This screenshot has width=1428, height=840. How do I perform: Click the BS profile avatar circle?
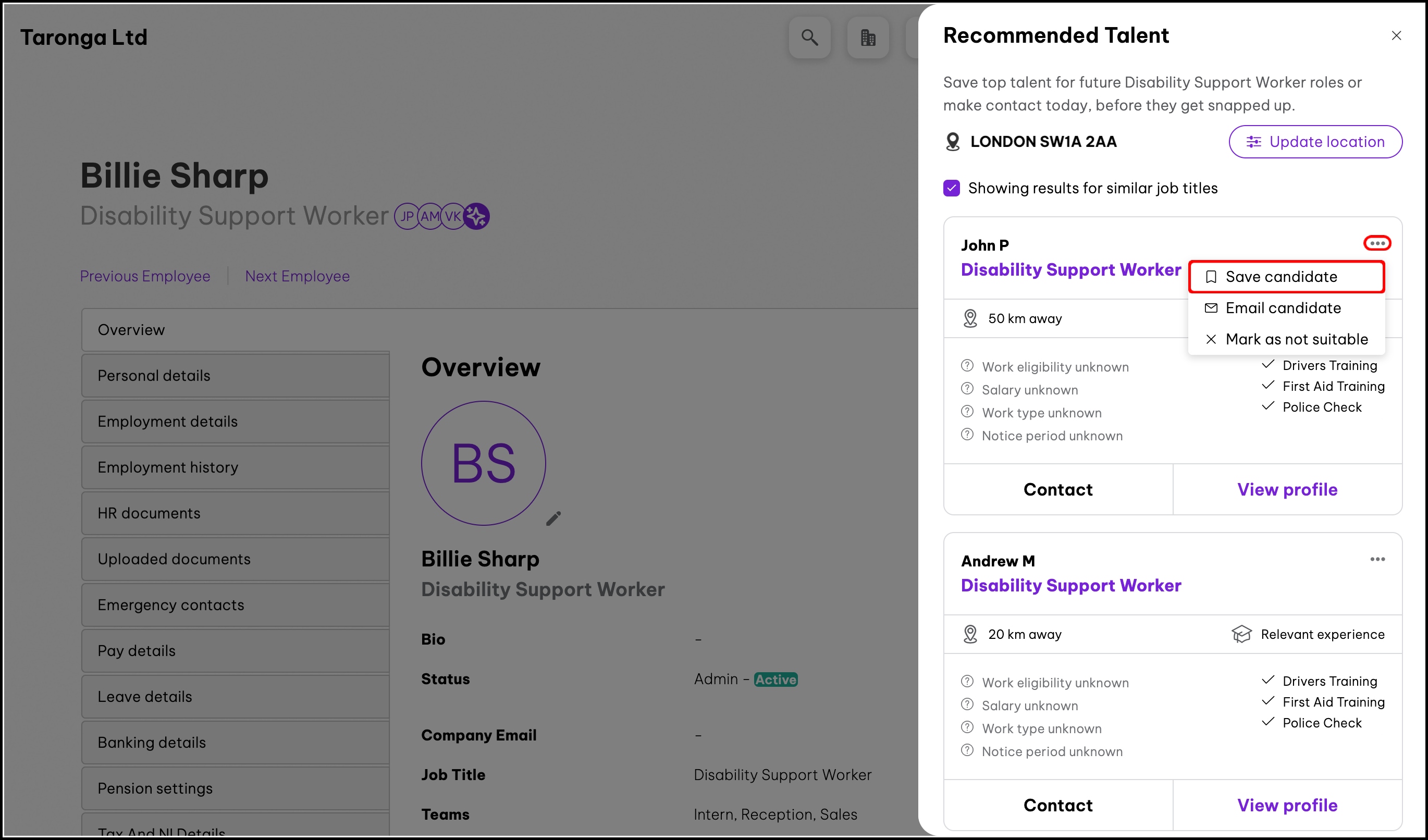click(x=483, y=463)
